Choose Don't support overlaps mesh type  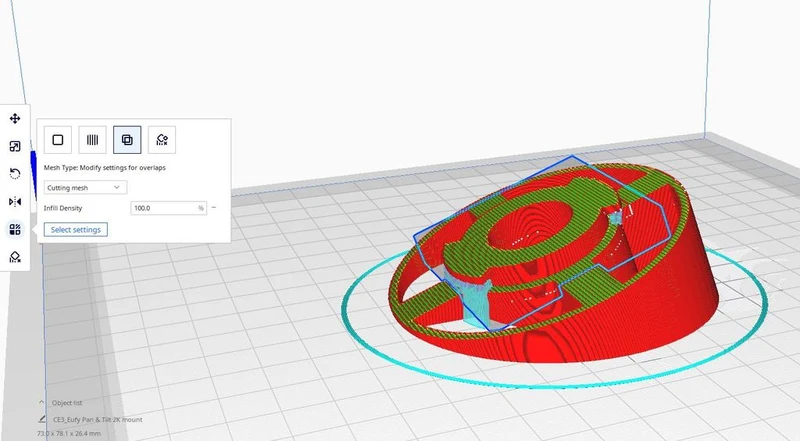[162, 140]
